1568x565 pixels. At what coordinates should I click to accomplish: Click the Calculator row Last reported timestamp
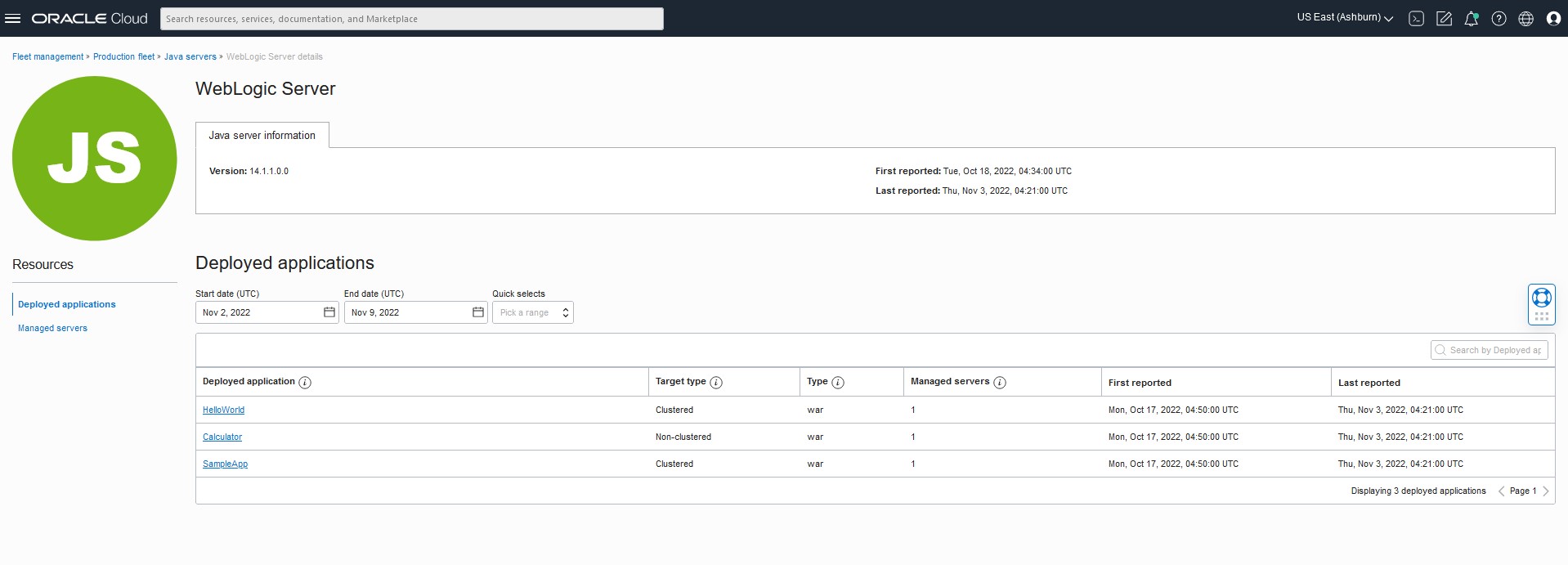click(1400, 437)
